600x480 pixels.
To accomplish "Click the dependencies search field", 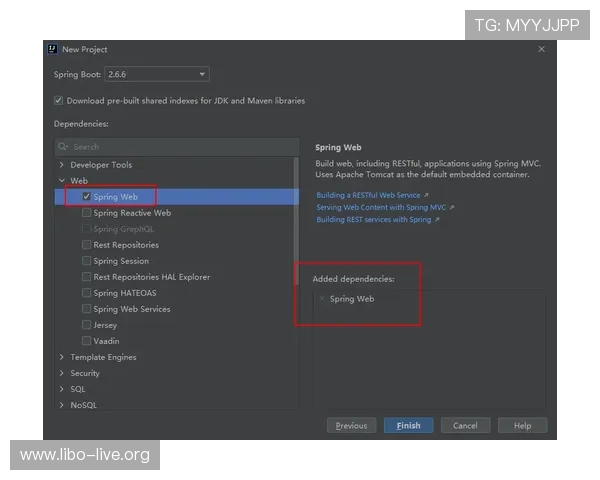I will (180, 147).
